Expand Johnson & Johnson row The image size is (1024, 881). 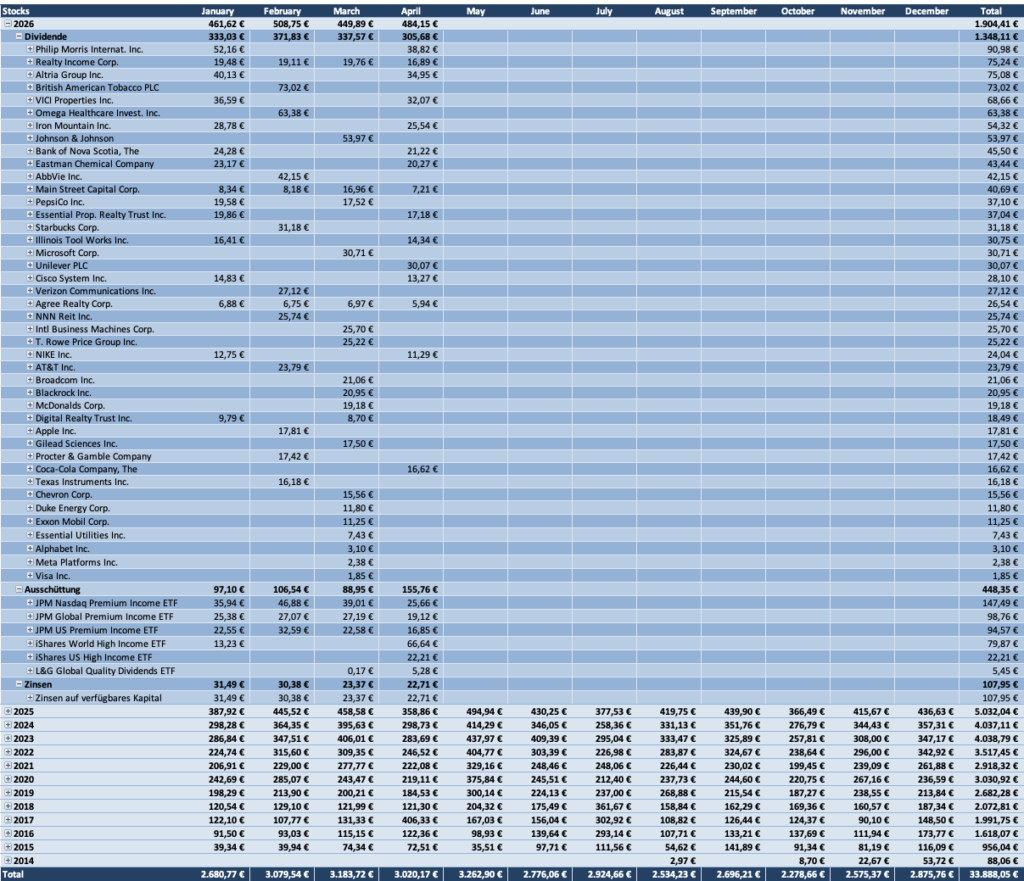30,138
